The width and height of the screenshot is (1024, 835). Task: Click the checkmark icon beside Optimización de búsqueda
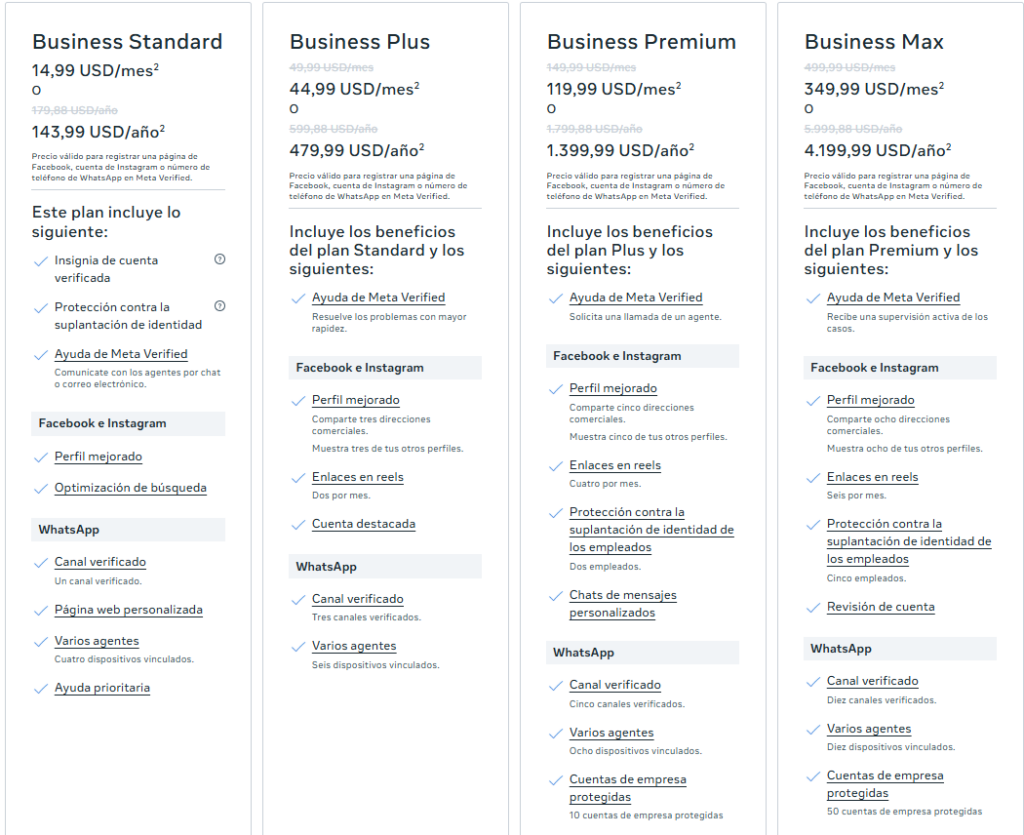tap(40, 488)
